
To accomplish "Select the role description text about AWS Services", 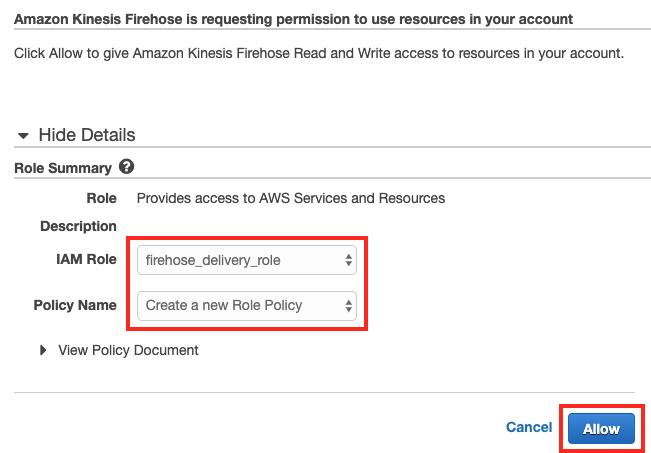I will coord(291,198).
